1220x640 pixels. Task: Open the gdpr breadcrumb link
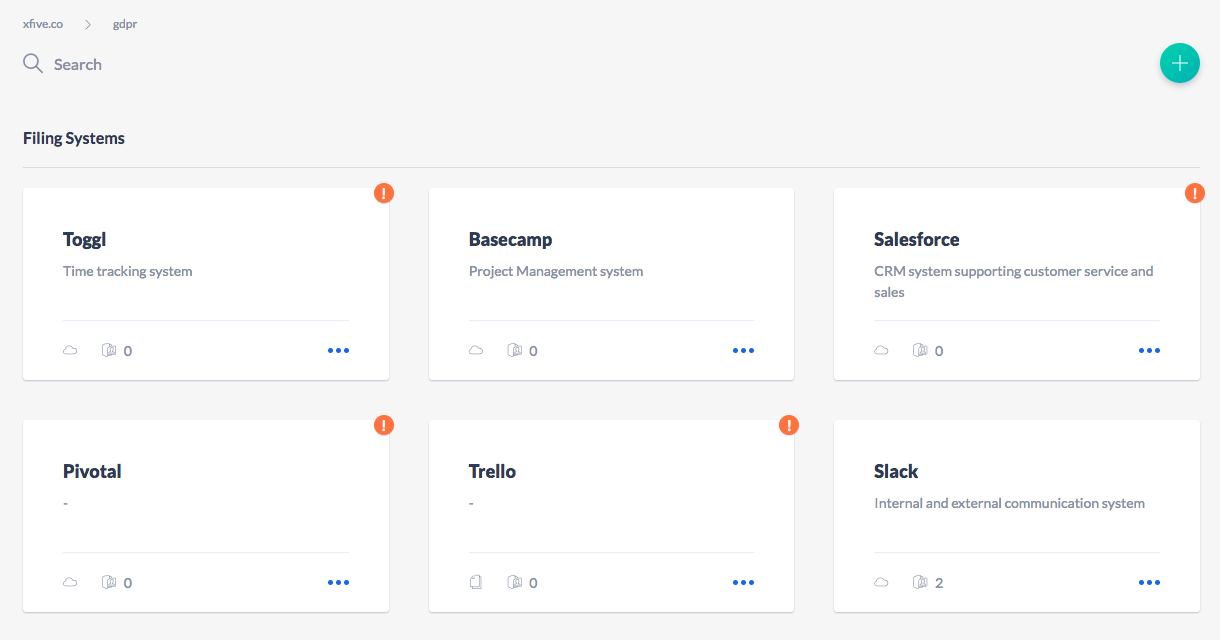pos(125,24)
